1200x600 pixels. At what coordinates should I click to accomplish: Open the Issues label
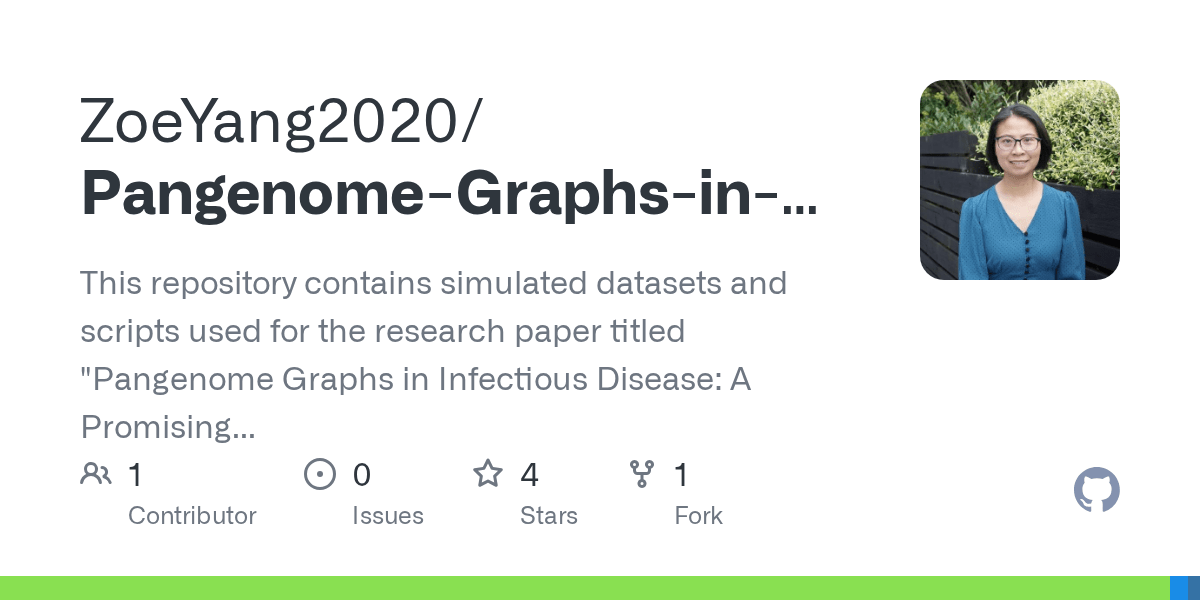pos(388,516)
